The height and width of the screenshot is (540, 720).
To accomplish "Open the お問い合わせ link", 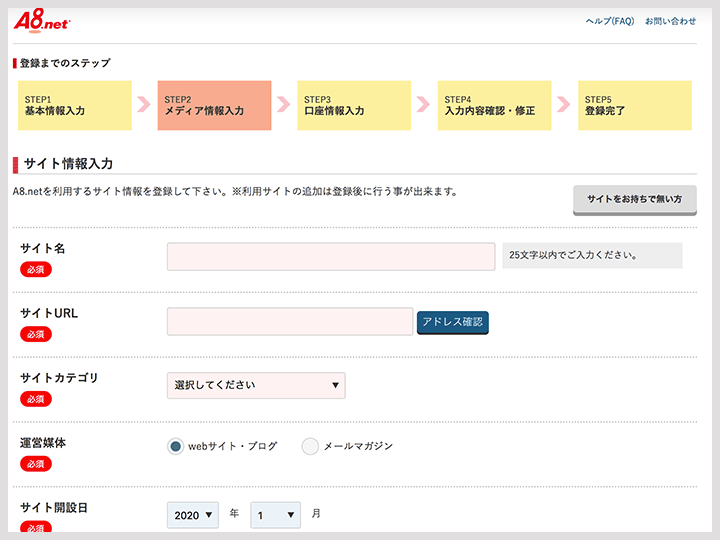I will pyautogui.click(x=670, y=21).
